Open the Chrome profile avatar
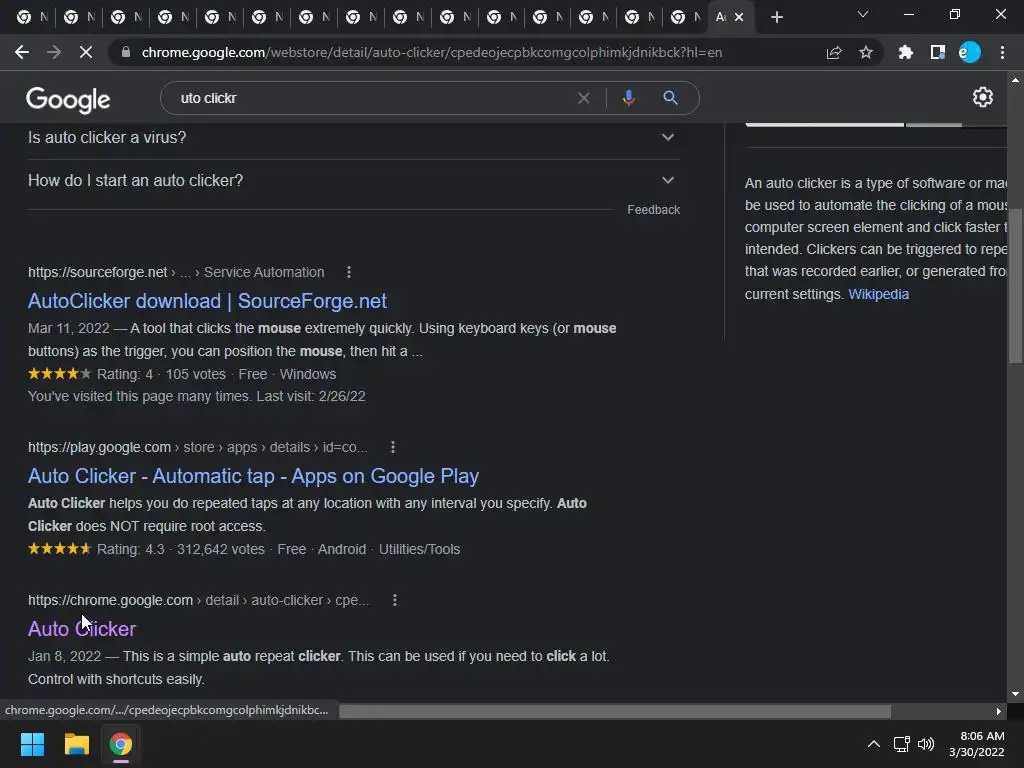Screen dimensions: 1024x768 pos(970,52)
